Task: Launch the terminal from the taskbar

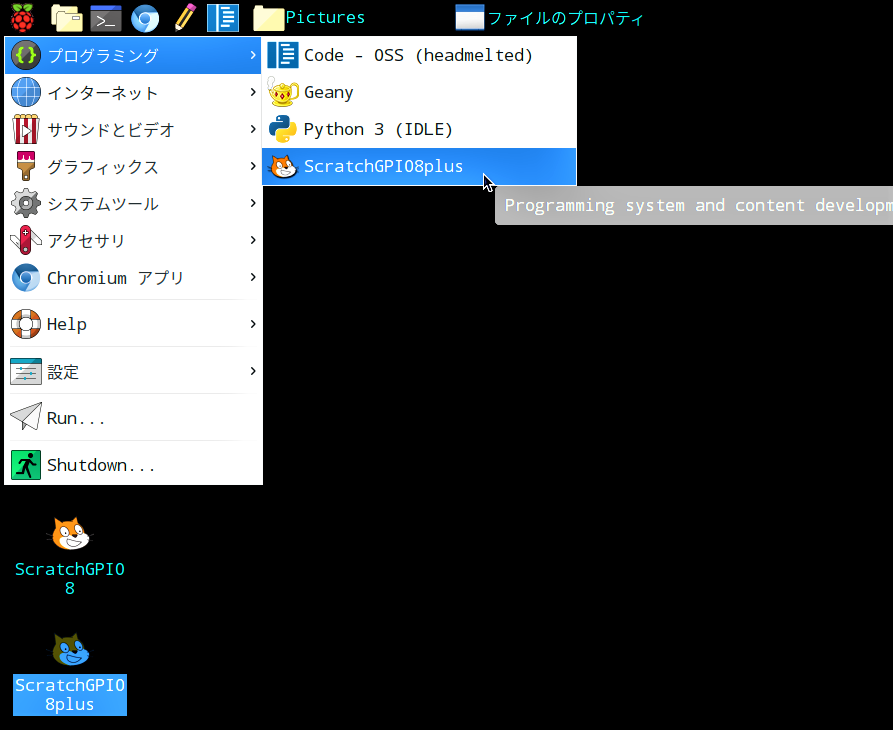Action: pyautogui.click(x=105, y=17)
